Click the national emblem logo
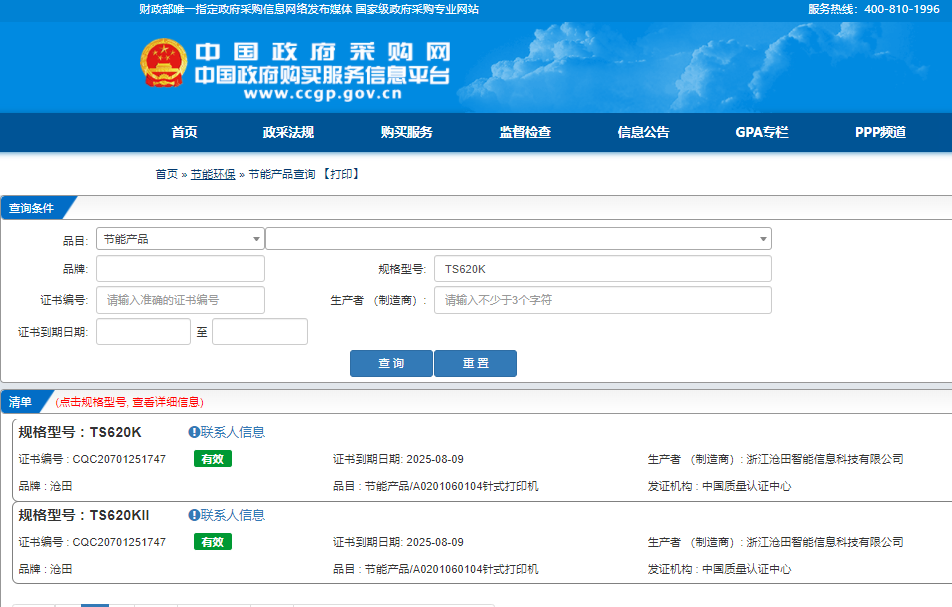This screenshot has height=607, width=952. 164,63
